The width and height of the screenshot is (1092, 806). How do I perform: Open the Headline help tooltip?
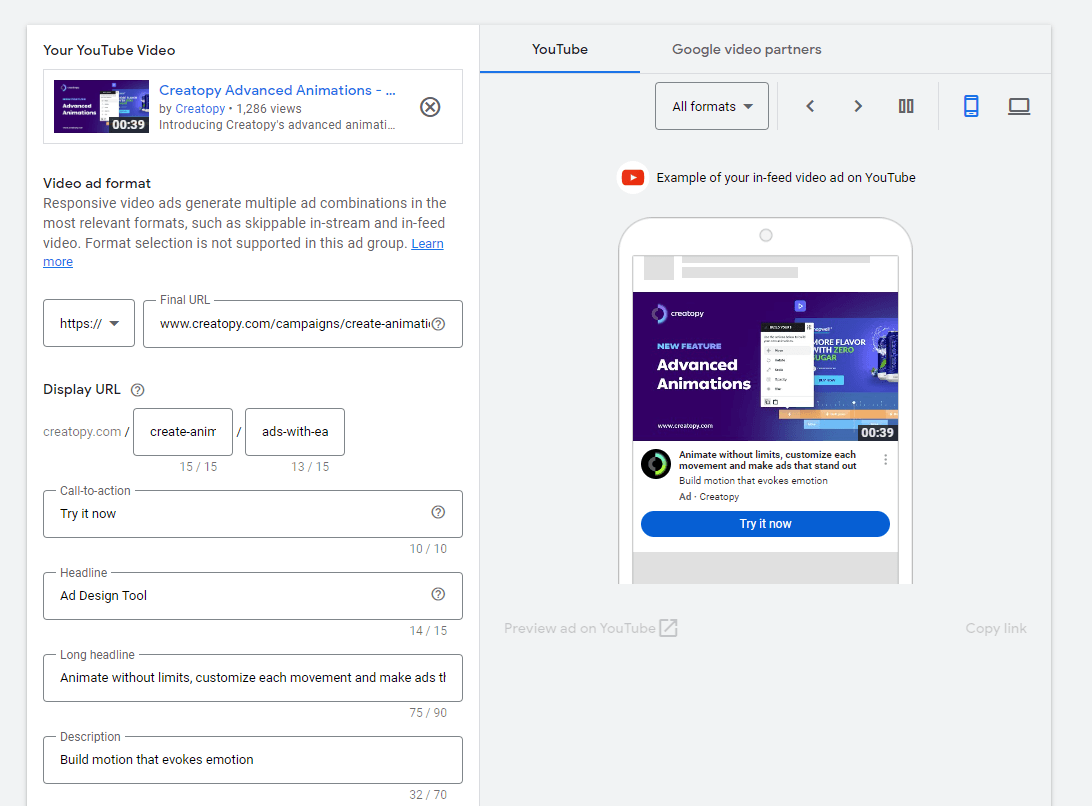(437, 593)
